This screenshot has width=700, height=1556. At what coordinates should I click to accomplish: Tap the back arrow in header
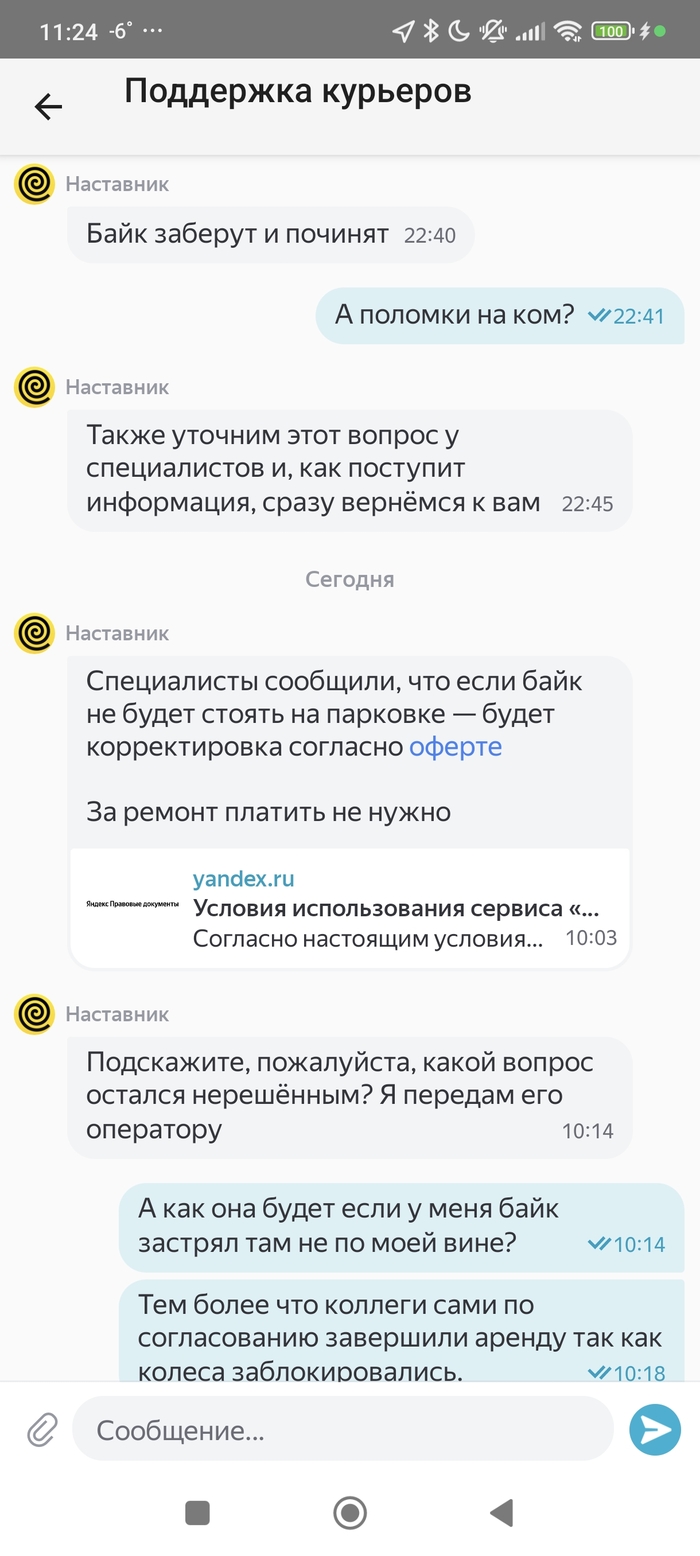point(48,106)
